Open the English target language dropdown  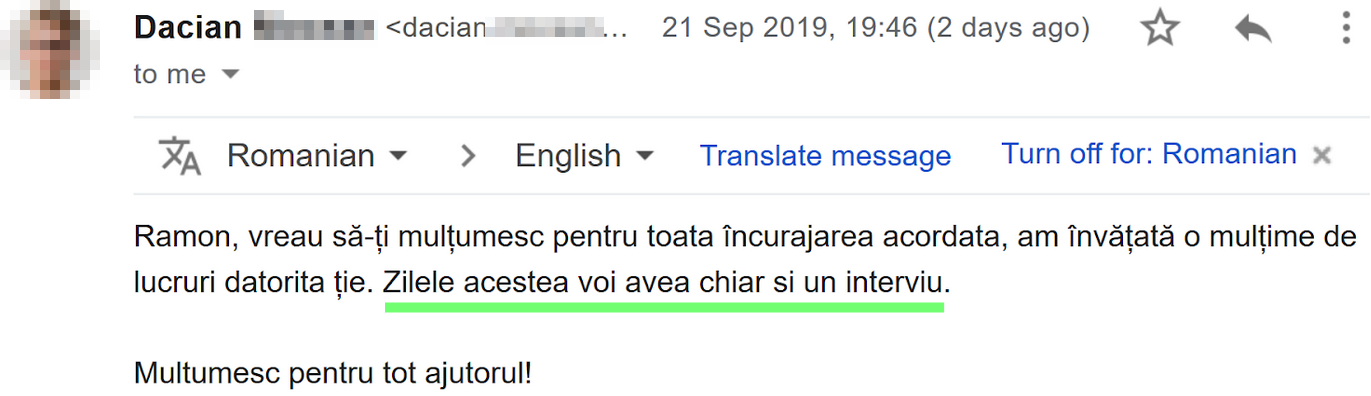pos(584,156)
